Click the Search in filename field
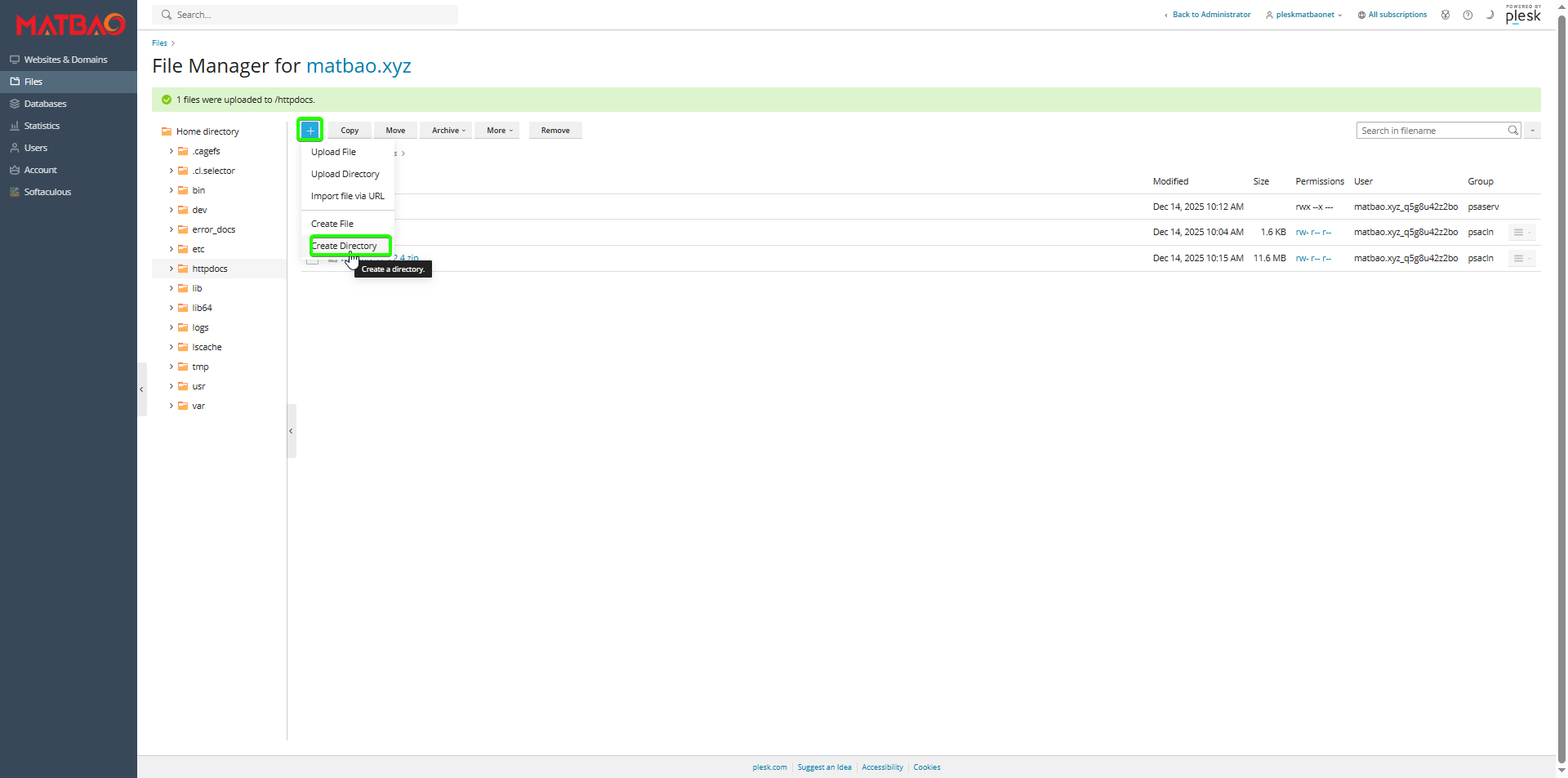This screenshot has height=778, width=1568. point(1431,131)
